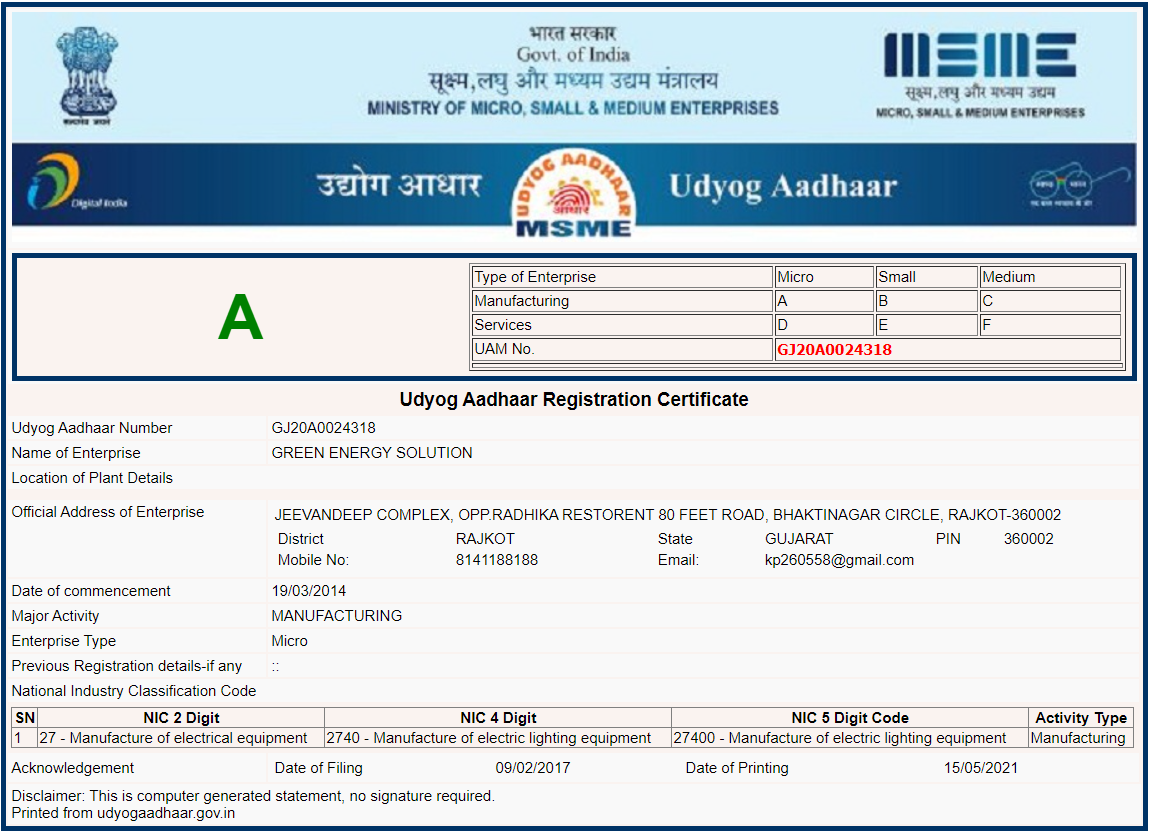The image size is (1150, 832).
Task: Click the UAM No. label cell
Action: (622, 349)
